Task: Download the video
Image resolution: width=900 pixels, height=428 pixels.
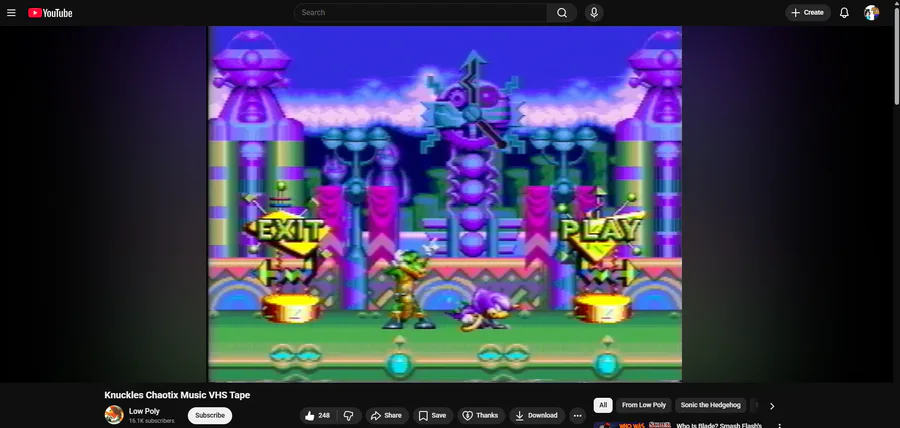Action: [x=537, y=415]
